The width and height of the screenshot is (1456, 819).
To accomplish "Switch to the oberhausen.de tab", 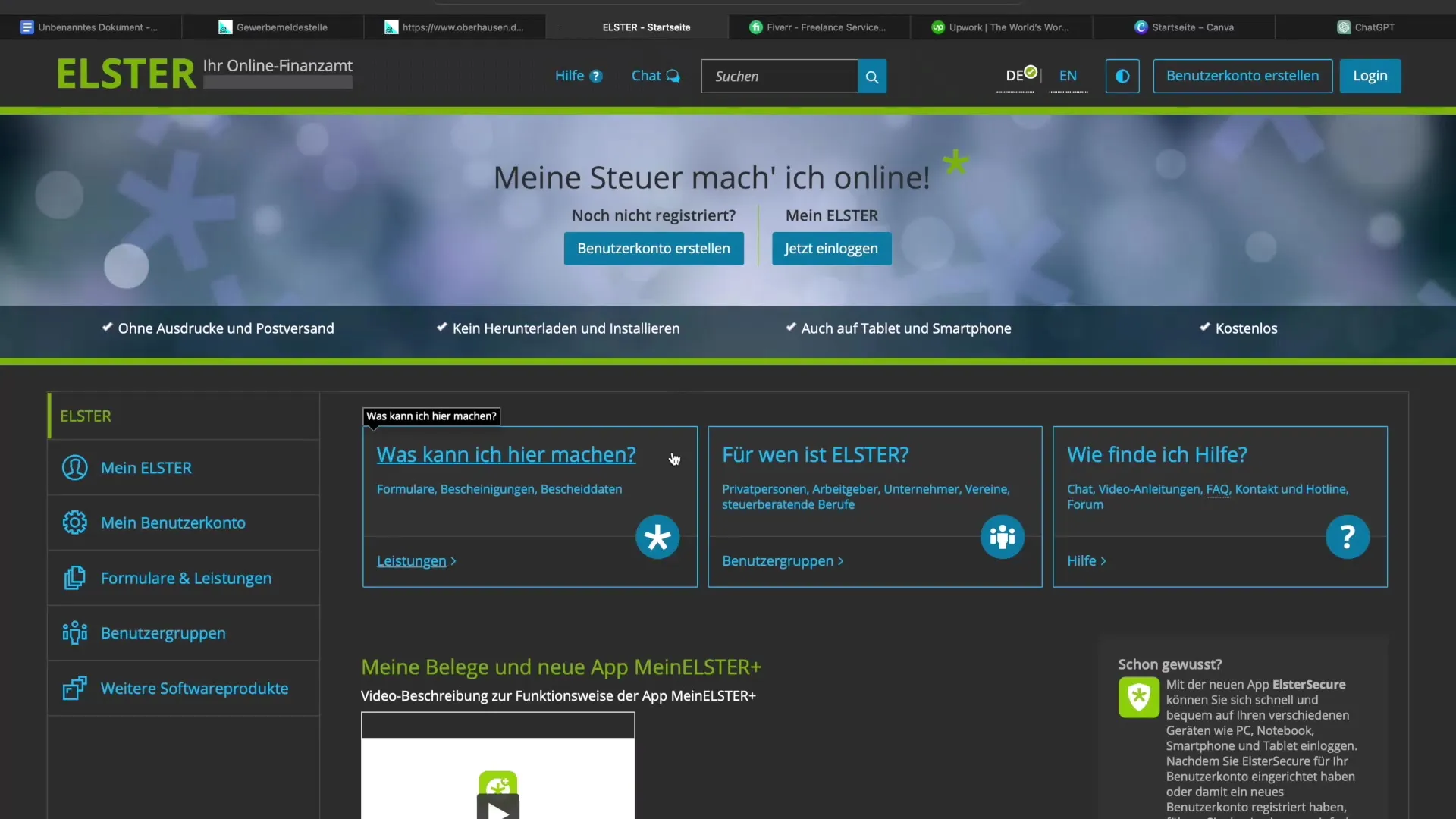I will (455, 27).
